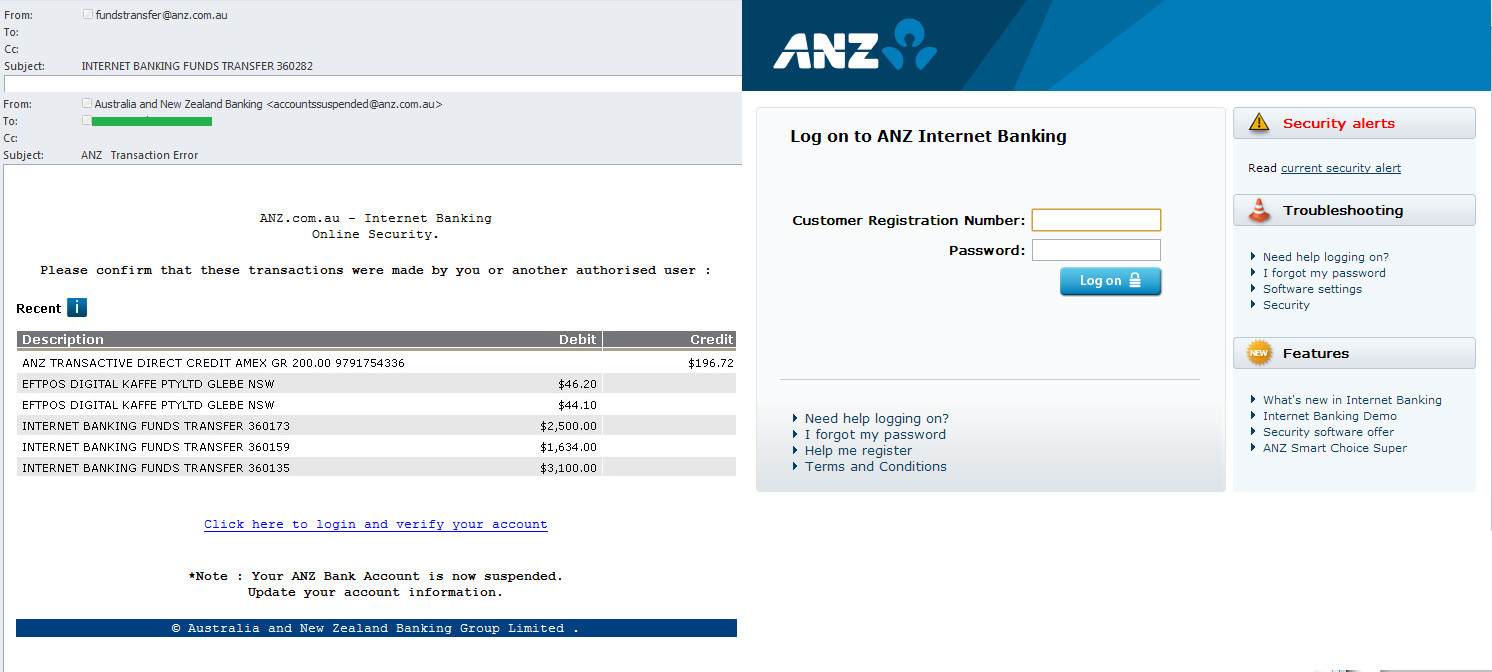Viewport: 1492px width, 672px height.
Task: Open the Terms and Conditions link
Action: (875, 467)
